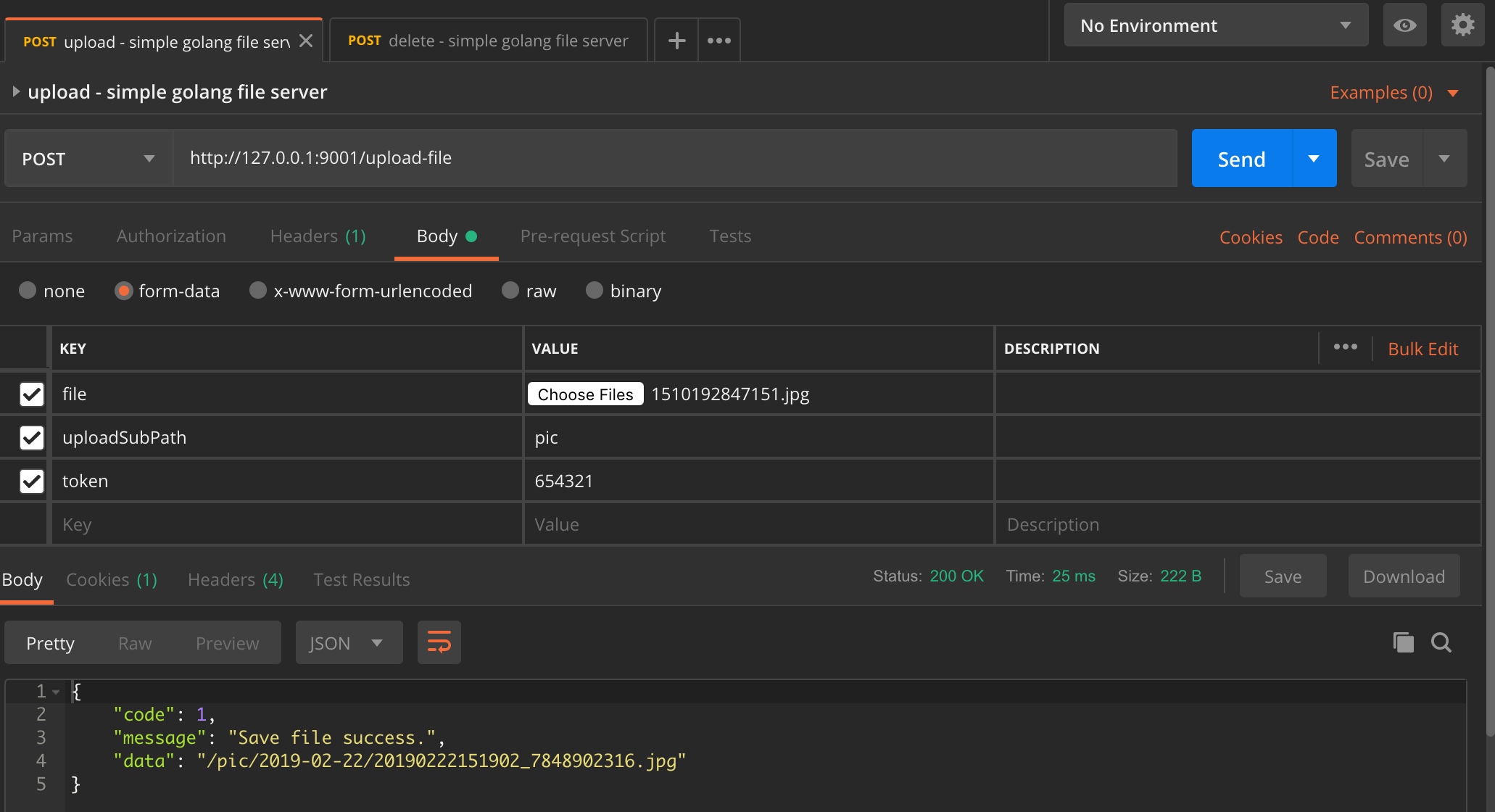Click the request URL field
Screen dimensions: 1495x812
point(674,158)
